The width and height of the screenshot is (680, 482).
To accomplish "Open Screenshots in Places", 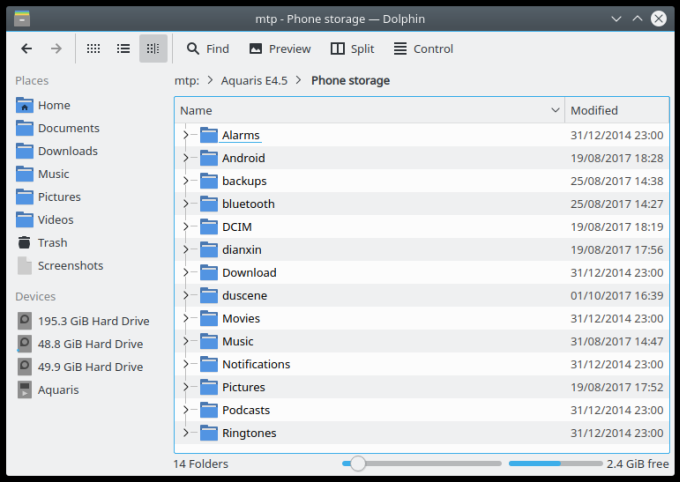I will (x=60, y=266).
